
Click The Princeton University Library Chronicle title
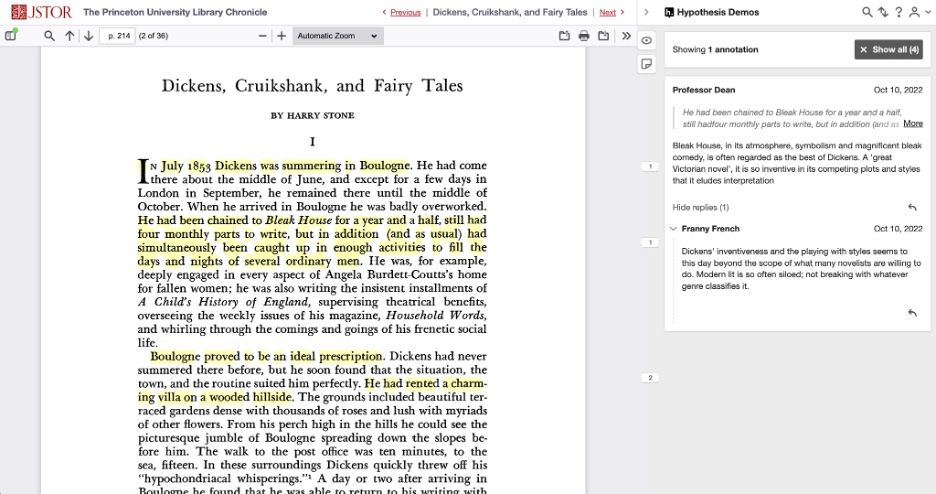click(x=175, y=12)
